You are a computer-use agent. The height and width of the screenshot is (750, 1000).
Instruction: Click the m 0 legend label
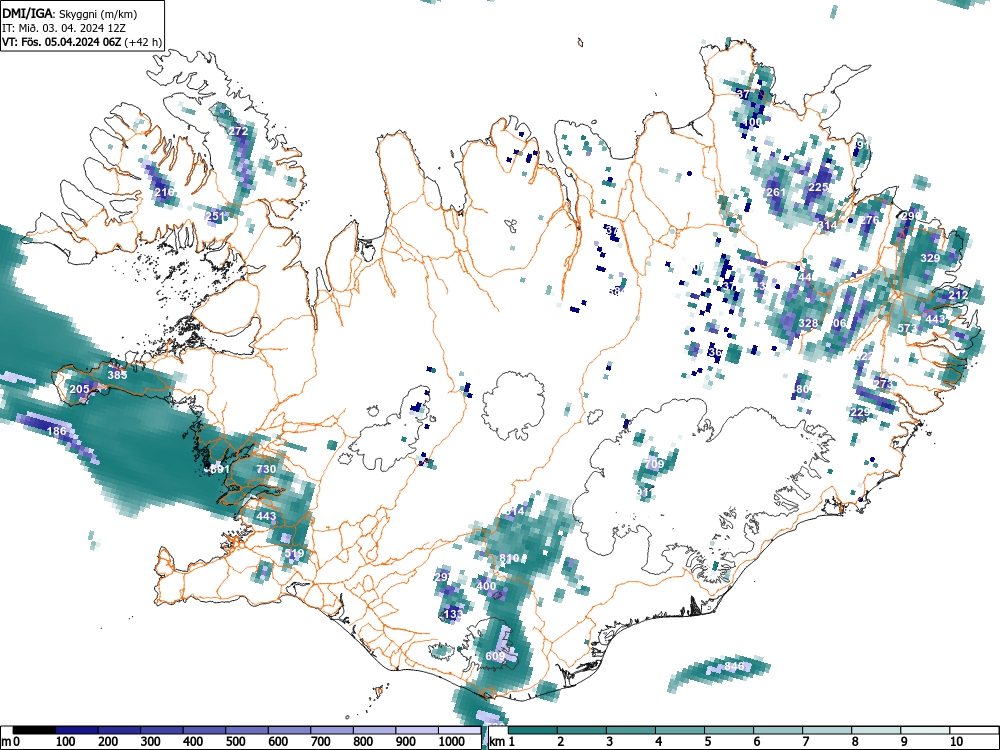pyautogui.click(x=10, y=741)
